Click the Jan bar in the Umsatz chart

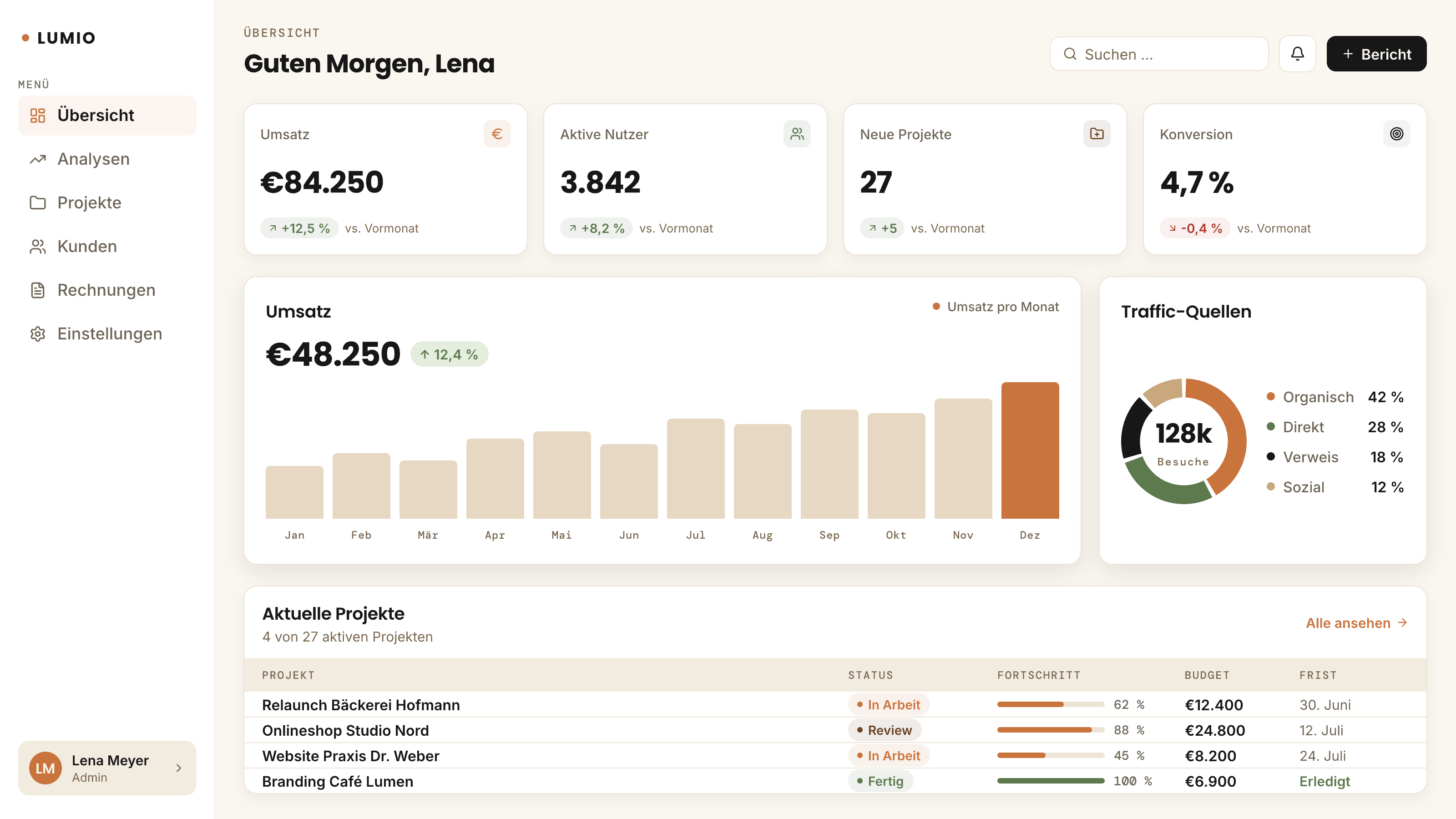pos(294,492)
